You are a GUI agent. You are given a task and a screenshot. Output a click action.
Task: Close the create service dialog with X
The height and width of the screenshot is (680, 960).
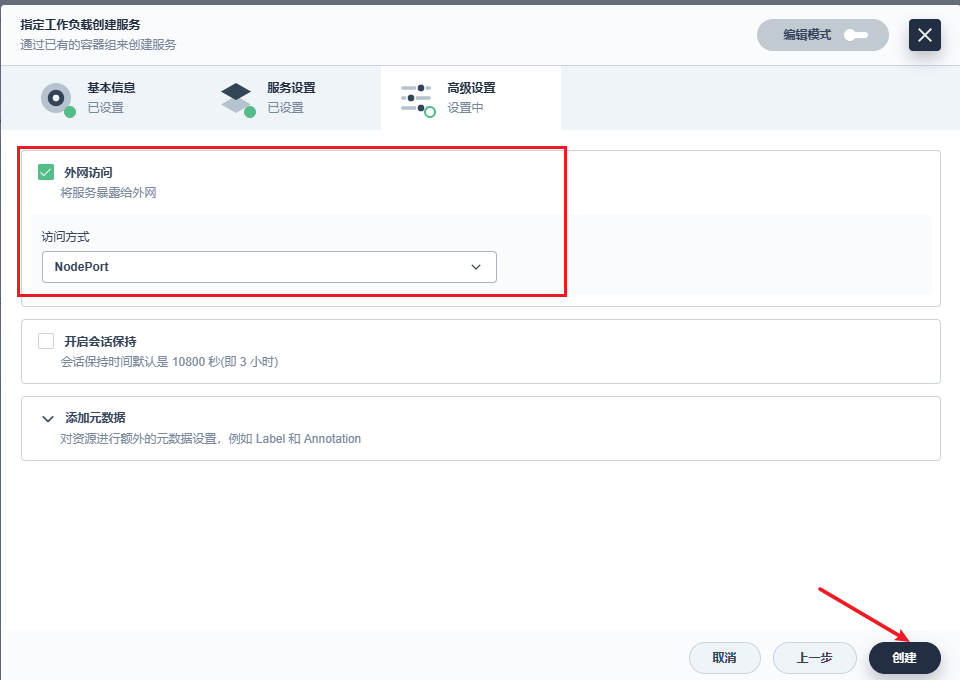click(924, 35)
